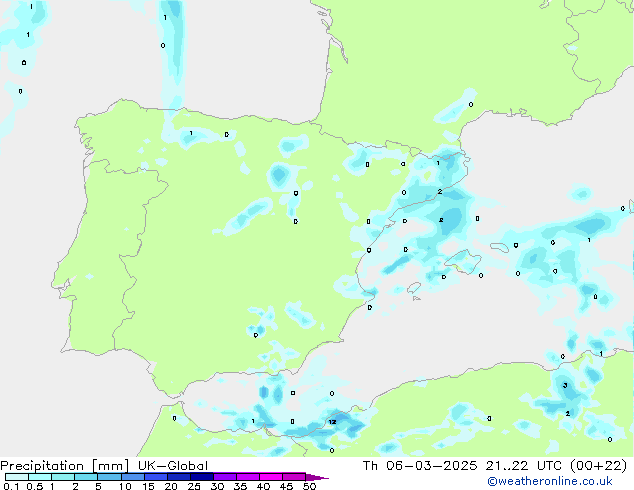Image resolution: width=634 pixels, height=490 pixels.
Task: Select the 5–10 mm light blue swatch
Action: click(x=109, y=477)
